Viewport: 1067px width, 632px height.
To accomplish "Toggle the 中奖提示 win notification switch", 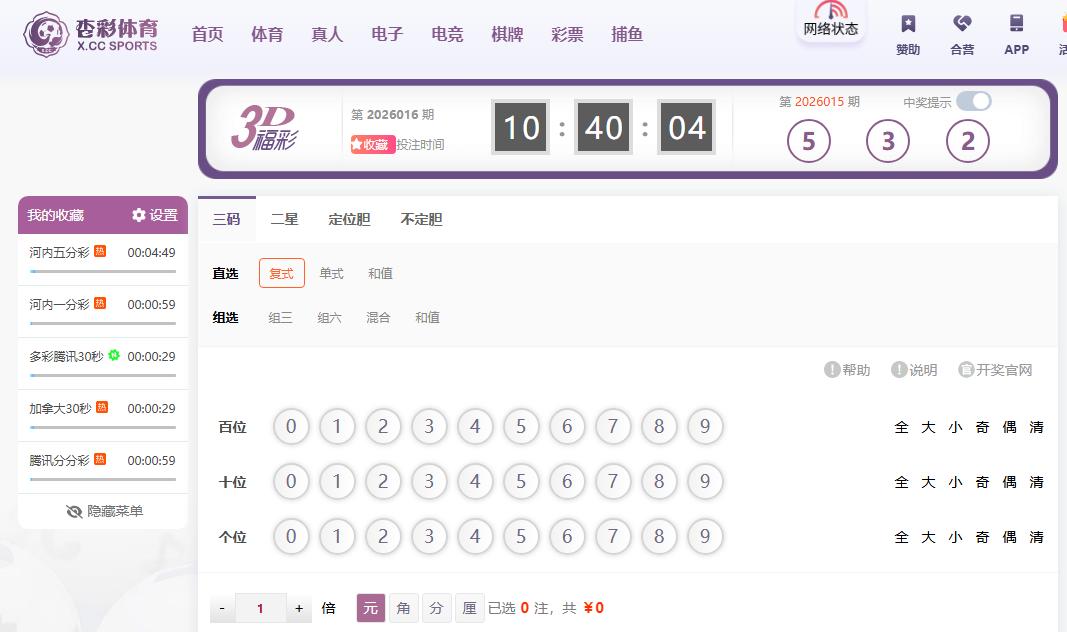I will (x=973, y=101).
